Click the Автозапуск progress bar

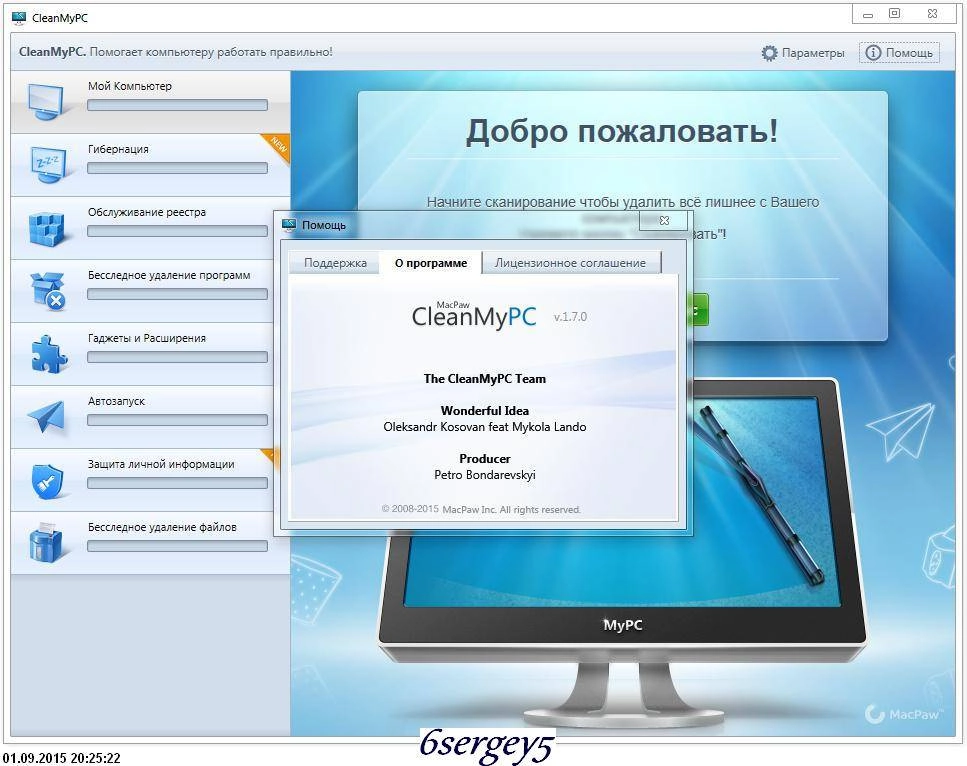(178, 420)
